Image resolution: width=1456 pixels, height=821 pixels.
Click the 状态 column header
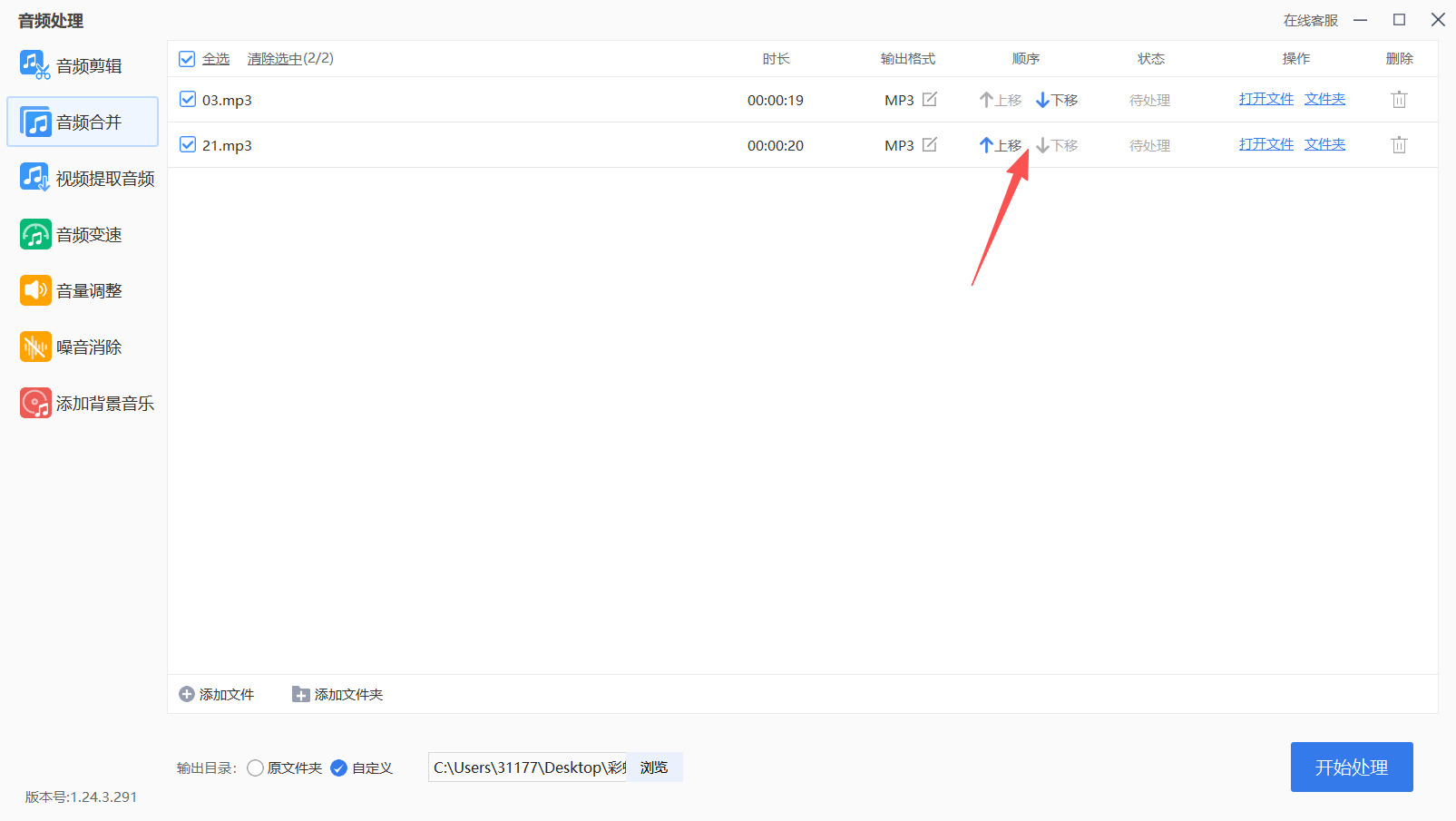pyautogui.click(x=1151, y=59)
